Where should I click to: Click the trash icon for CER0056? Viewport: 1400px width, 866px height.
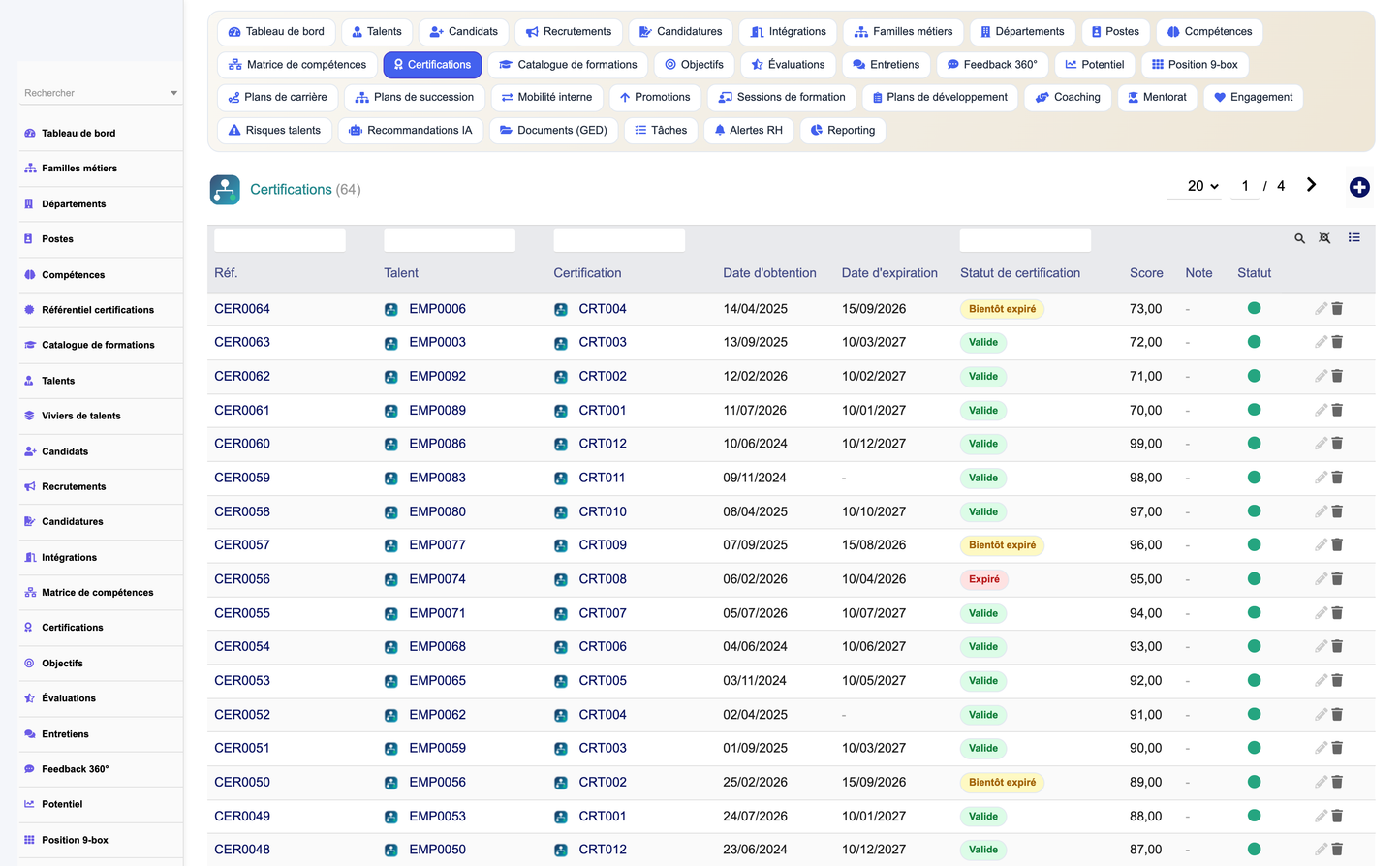pyautogui.click(x=1337, y=579)
